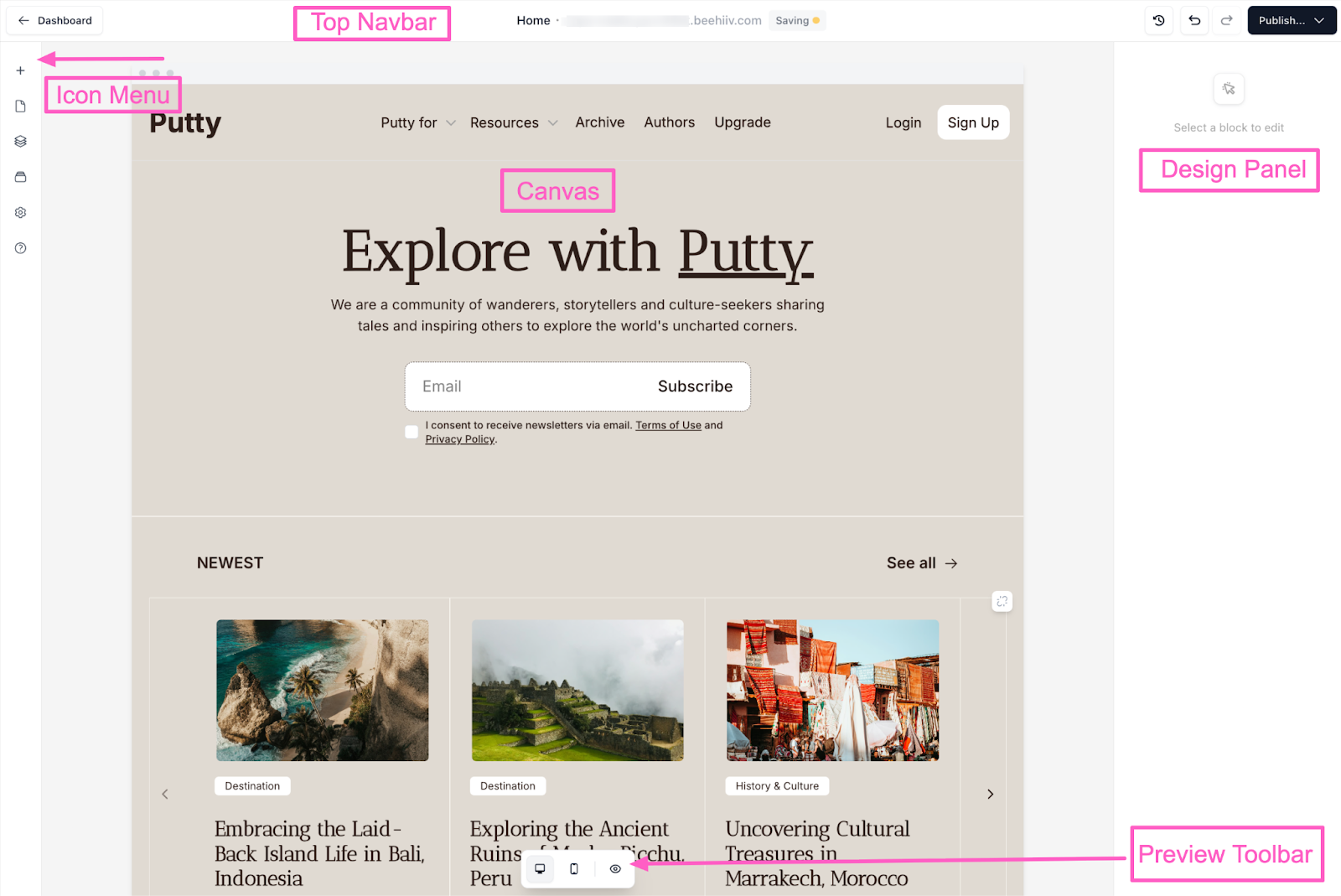This screenshot has width=1341, height=896.
Task: Click the plus icon in left sidebar
Action: coord(20,70)
